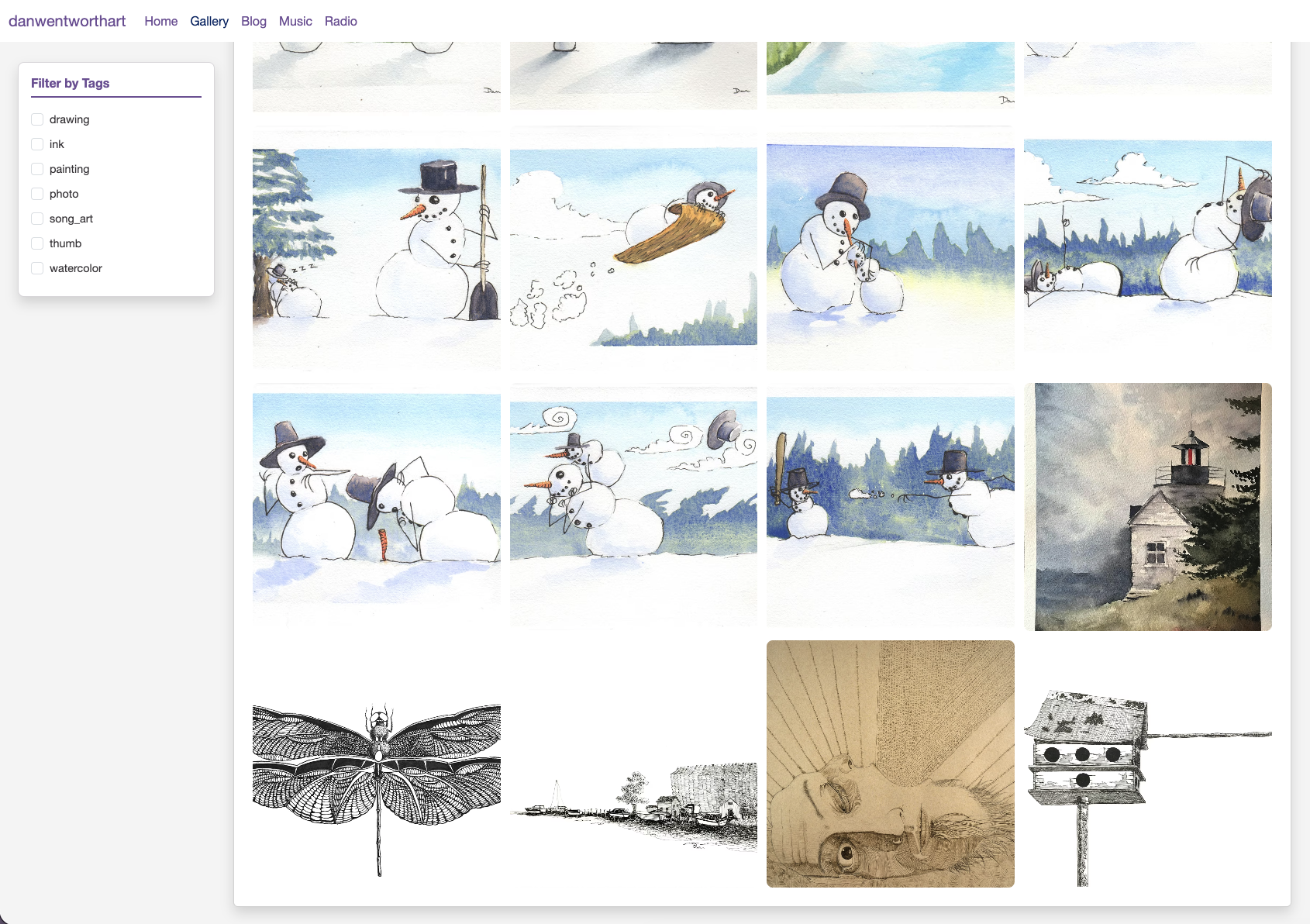The width and height of the screenshot is (1310, 924).
Task: Open the Radio page
Action: tap(340, 21)
